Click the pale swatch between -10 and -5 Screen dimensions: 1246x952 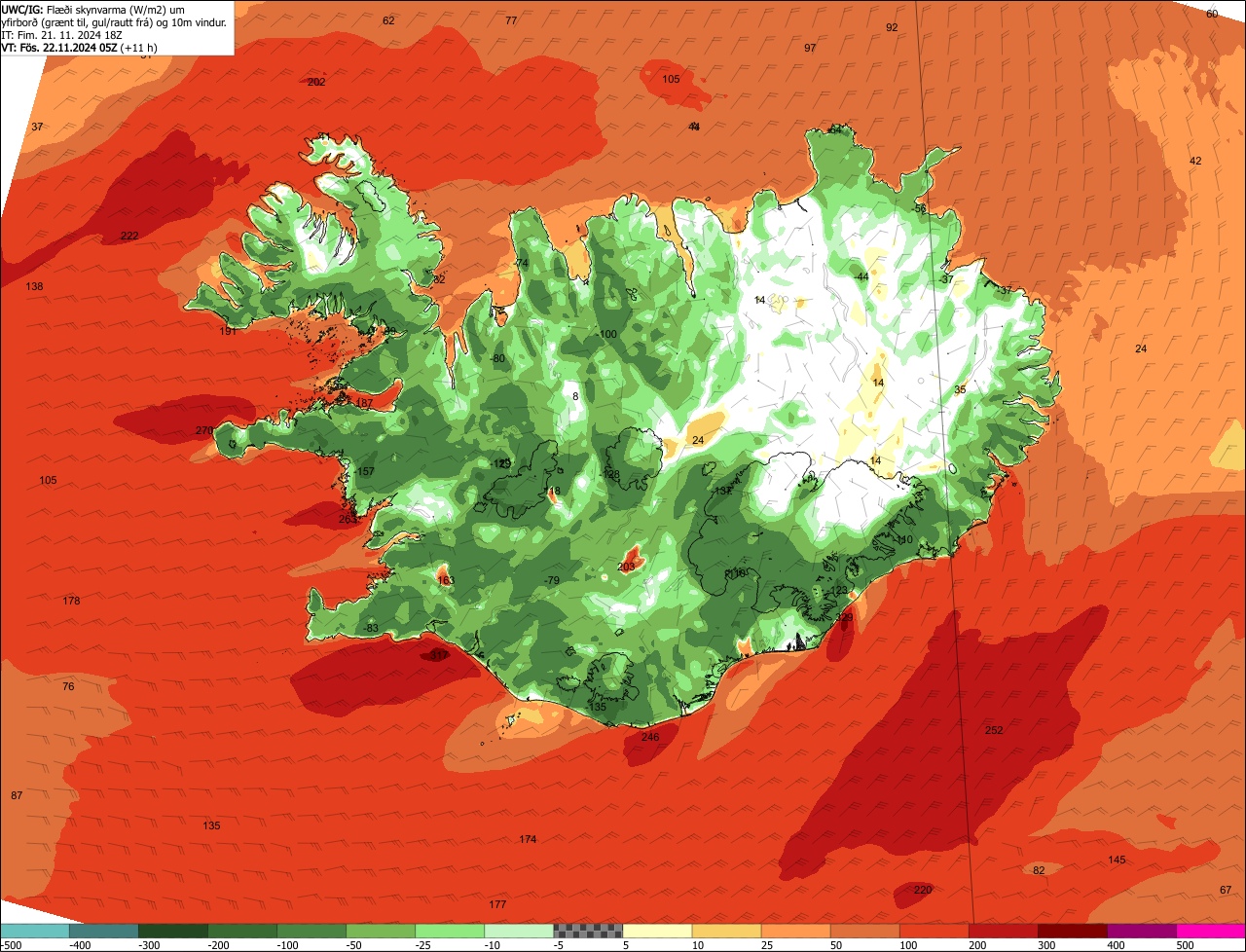click(x=519, y=930)
